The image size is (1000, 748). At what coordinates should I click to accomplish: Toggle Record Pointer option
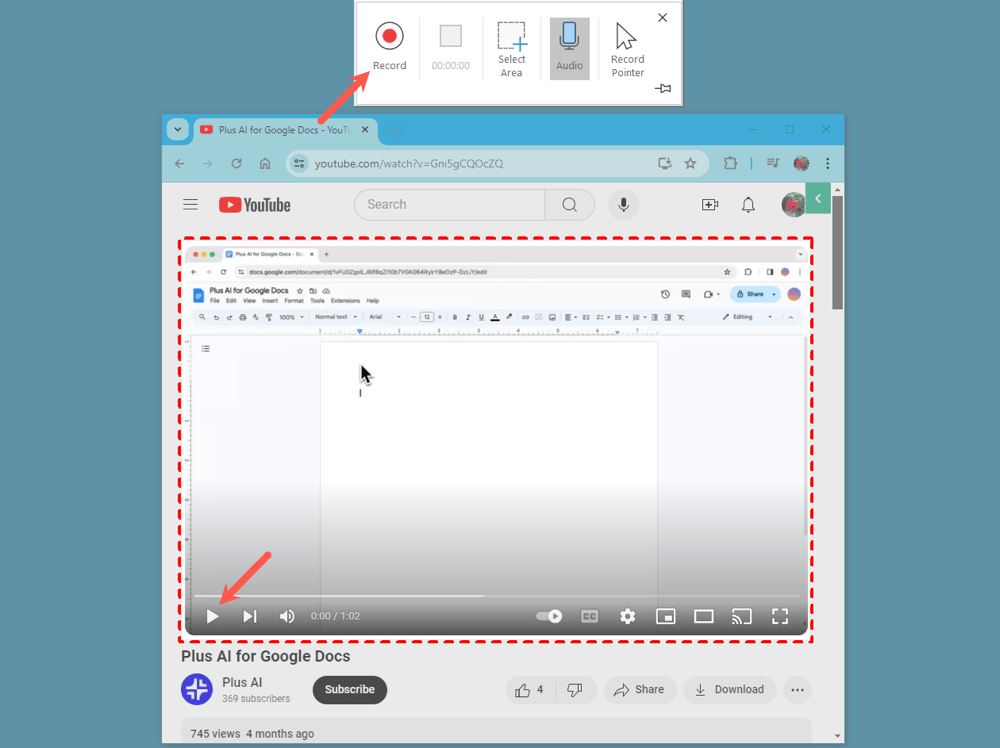pos(628,49)
